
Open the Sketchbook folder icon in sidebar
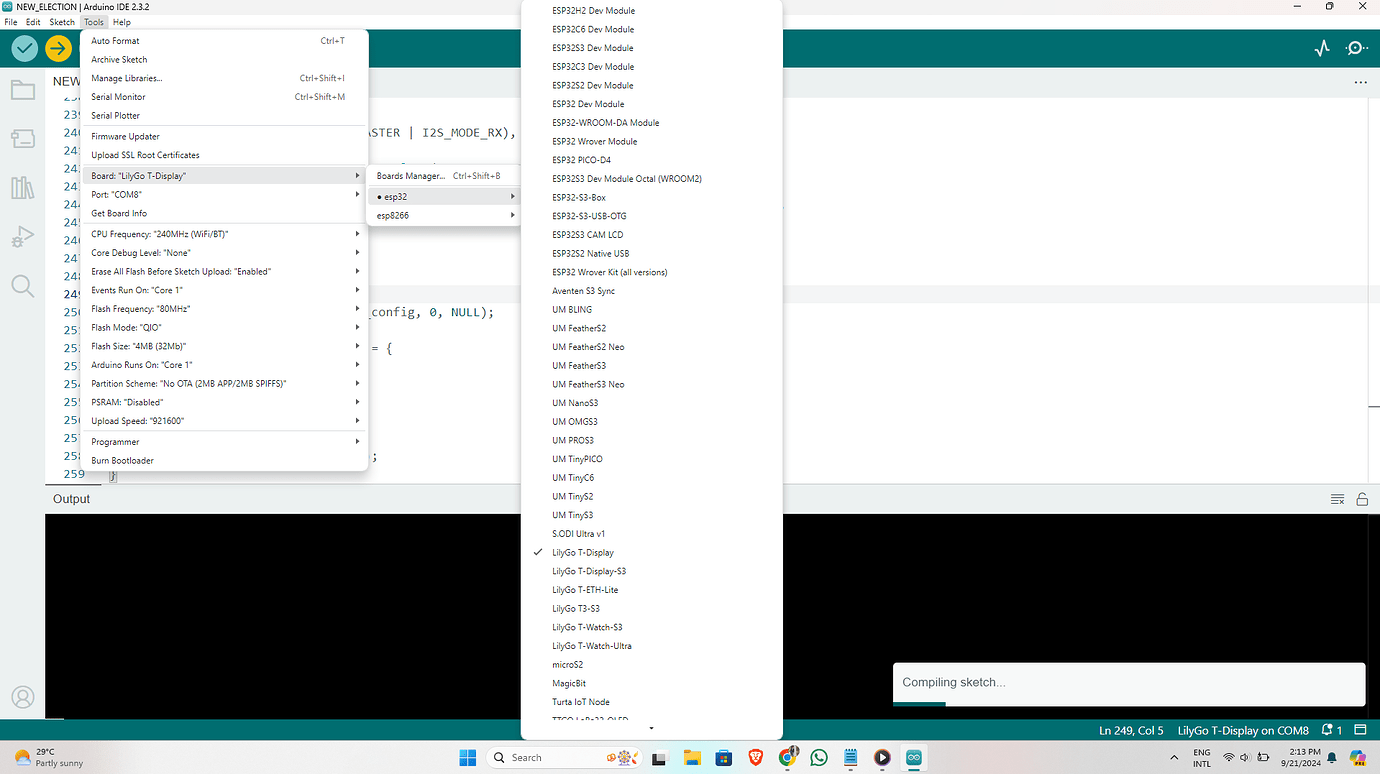(x=22, y=89)
